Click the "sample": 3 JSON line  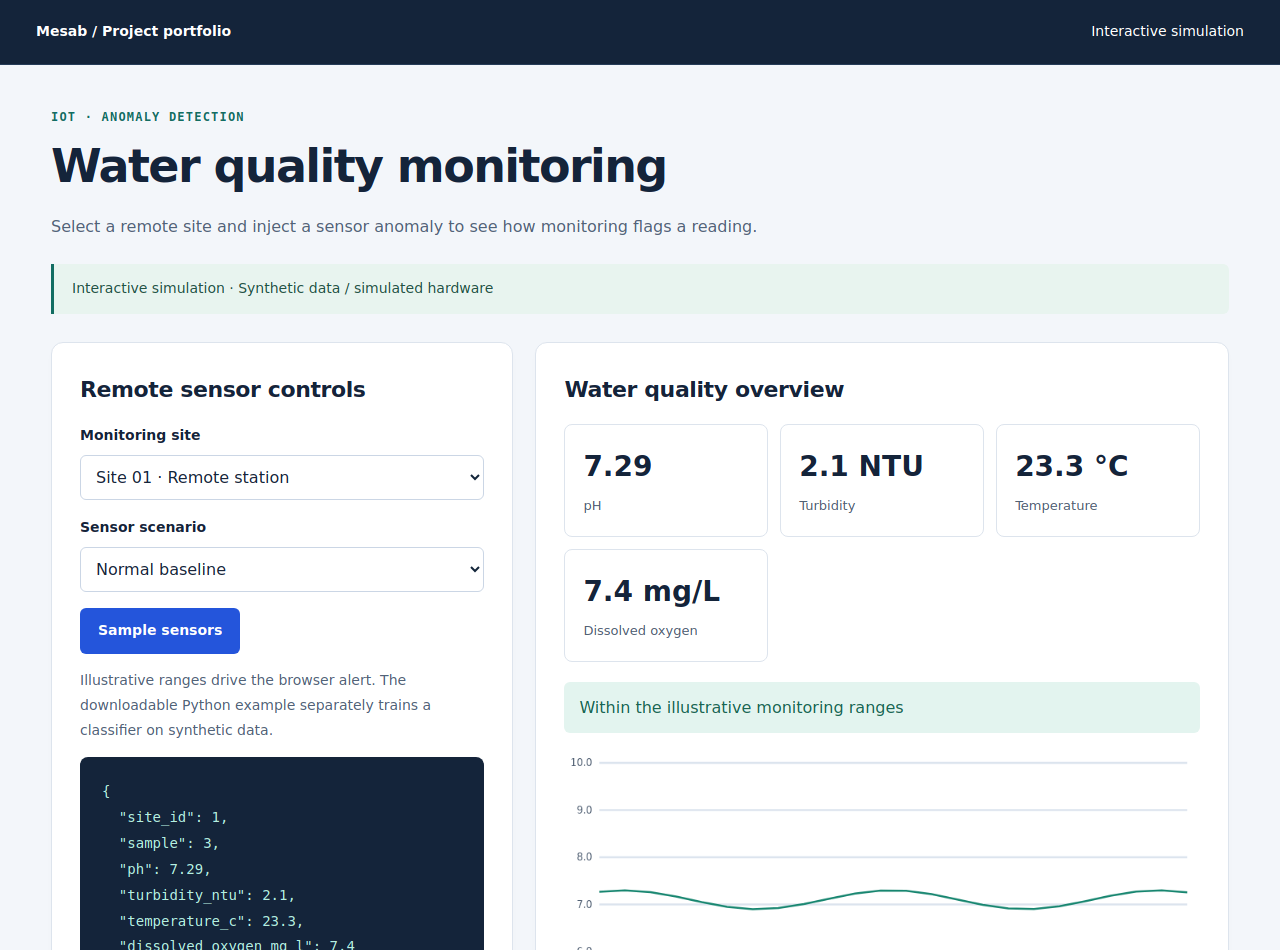click(169, 843)
